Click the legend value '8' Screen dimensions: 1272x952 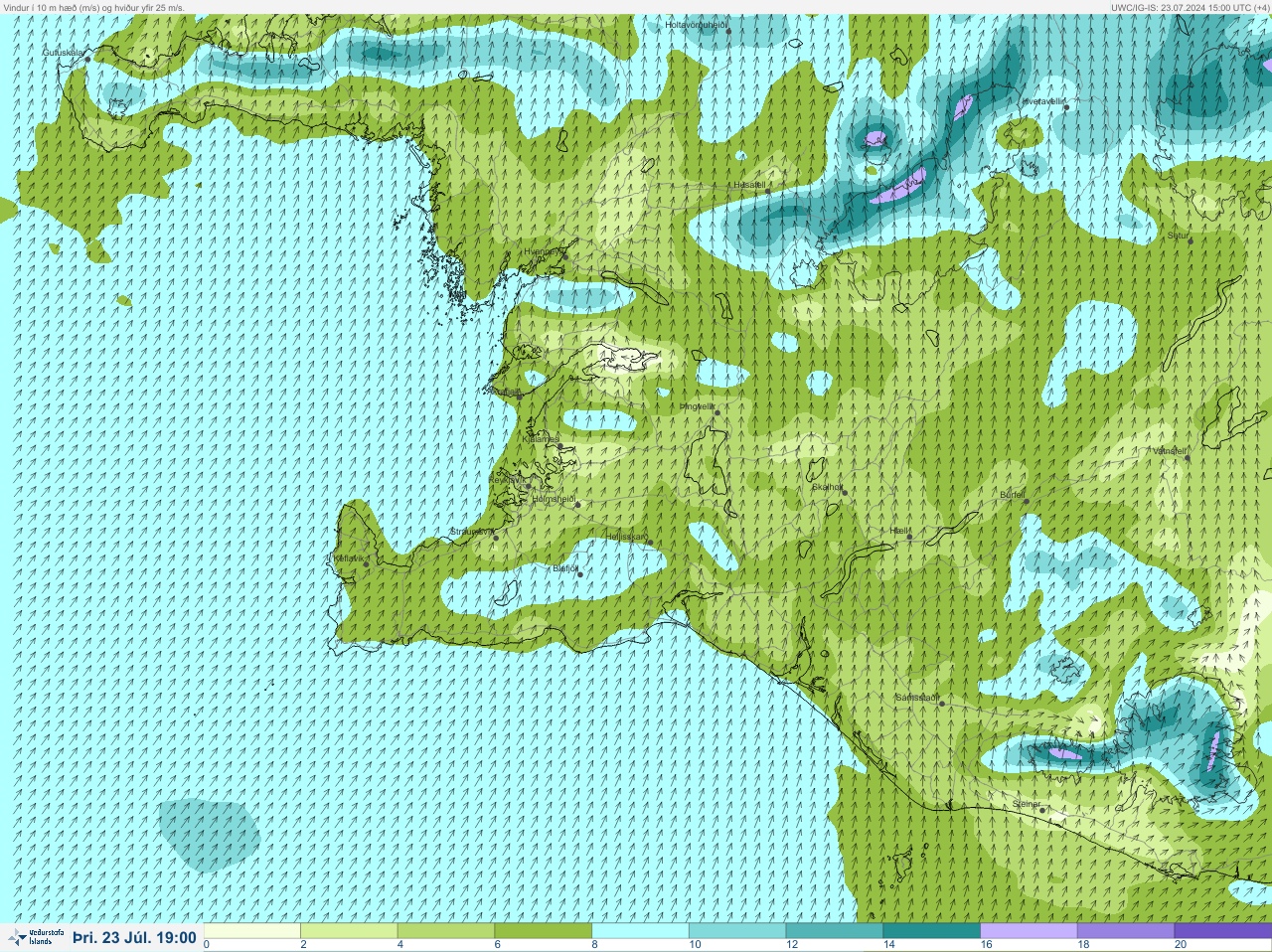(x=594, y=945)
